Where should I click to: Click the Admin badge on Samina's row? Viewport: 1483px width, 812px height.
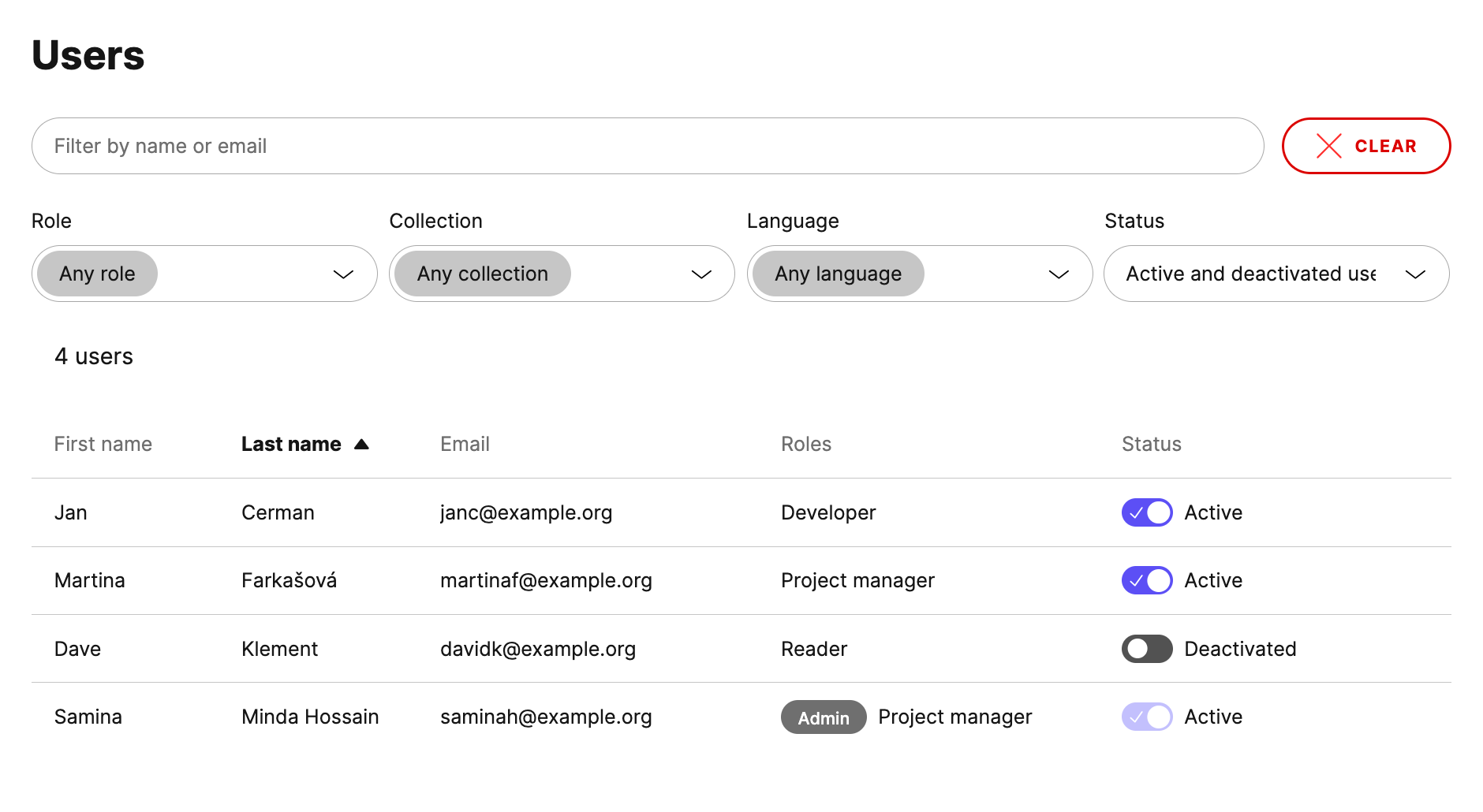[823, 717]
